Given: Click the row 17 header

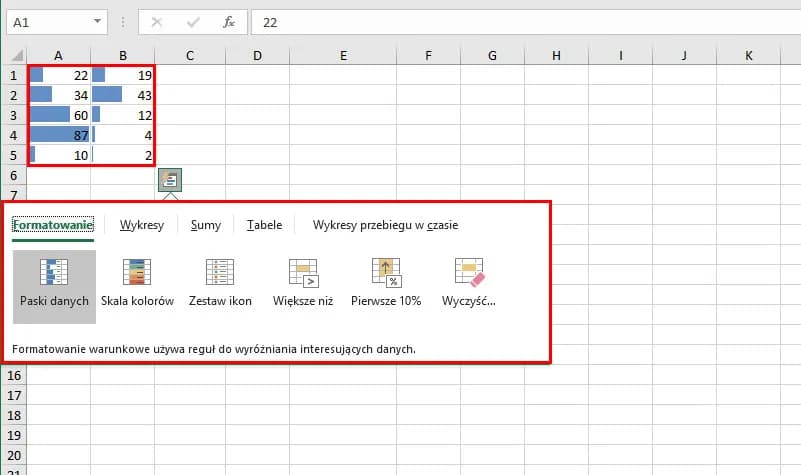Looking at the screenshot, I should pyautogui.click(x=14, y=396).
